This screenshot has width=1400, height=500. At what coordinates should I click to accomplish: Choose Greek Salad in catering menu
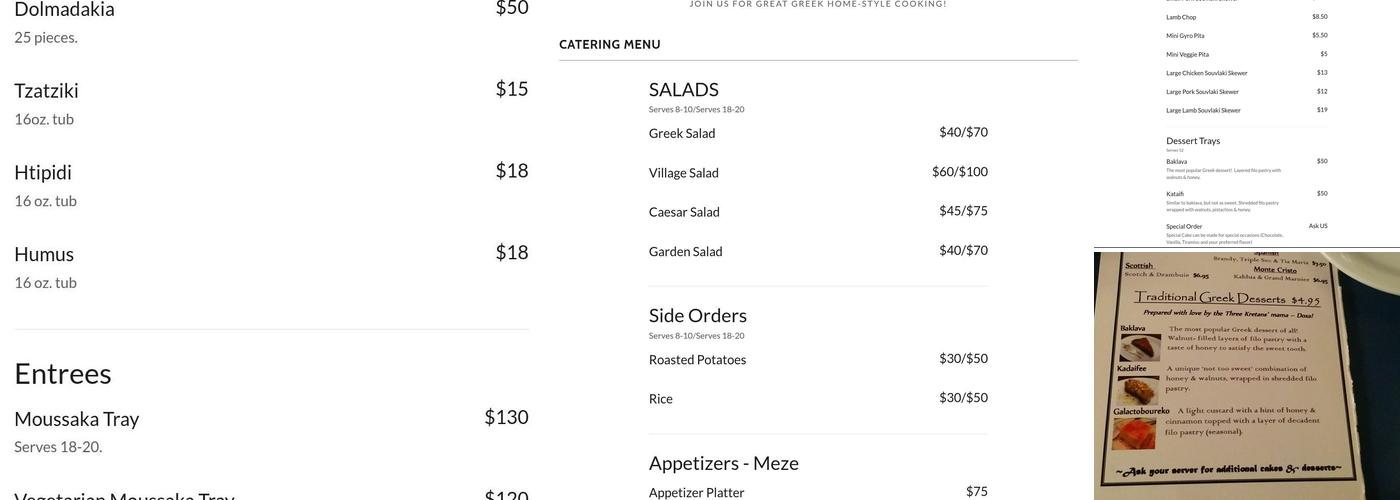coord(682,133)
